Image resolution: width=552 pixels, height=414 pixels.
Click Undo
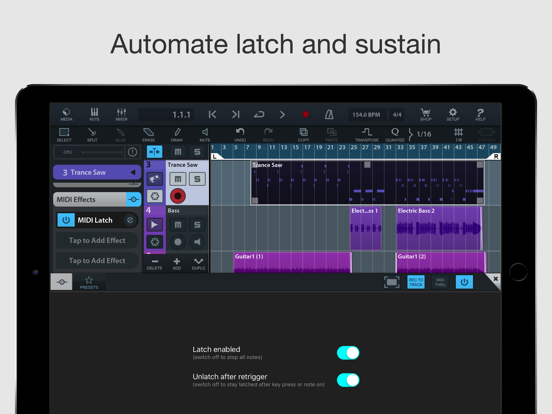click(x=240, y=135)
